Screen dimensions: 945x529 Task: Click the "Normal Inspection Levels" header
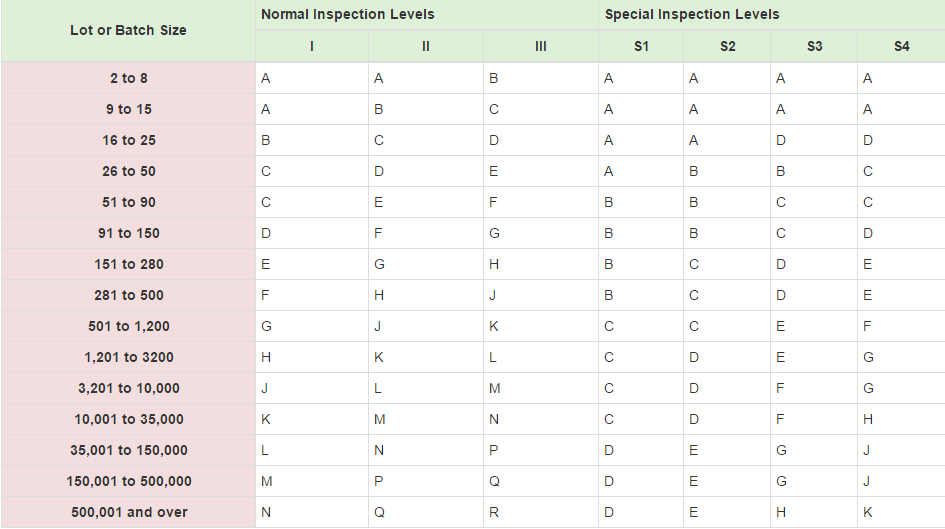click(347, 15)
